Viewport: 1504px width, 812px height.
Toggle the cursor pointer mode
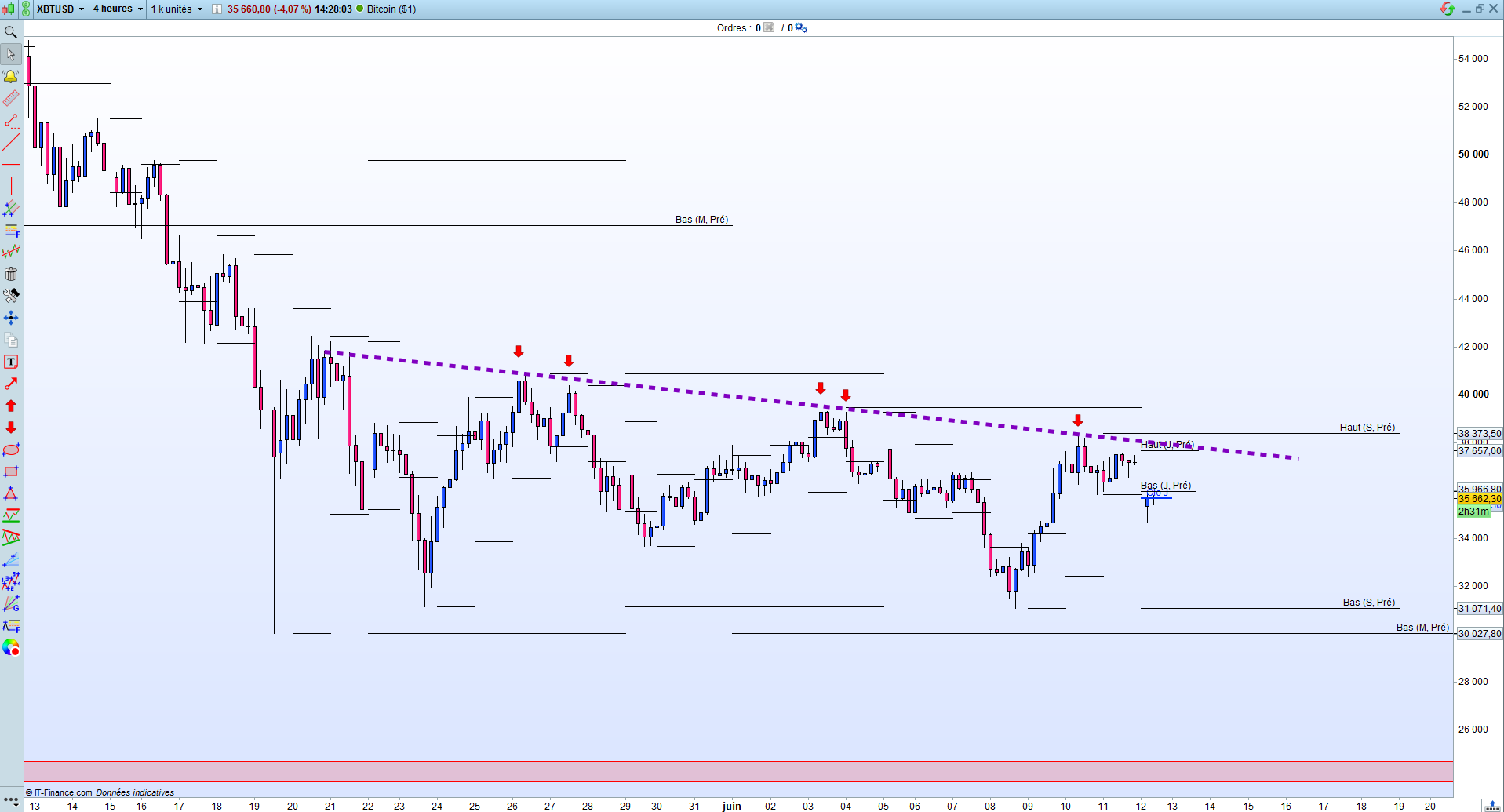pos(11,54)
